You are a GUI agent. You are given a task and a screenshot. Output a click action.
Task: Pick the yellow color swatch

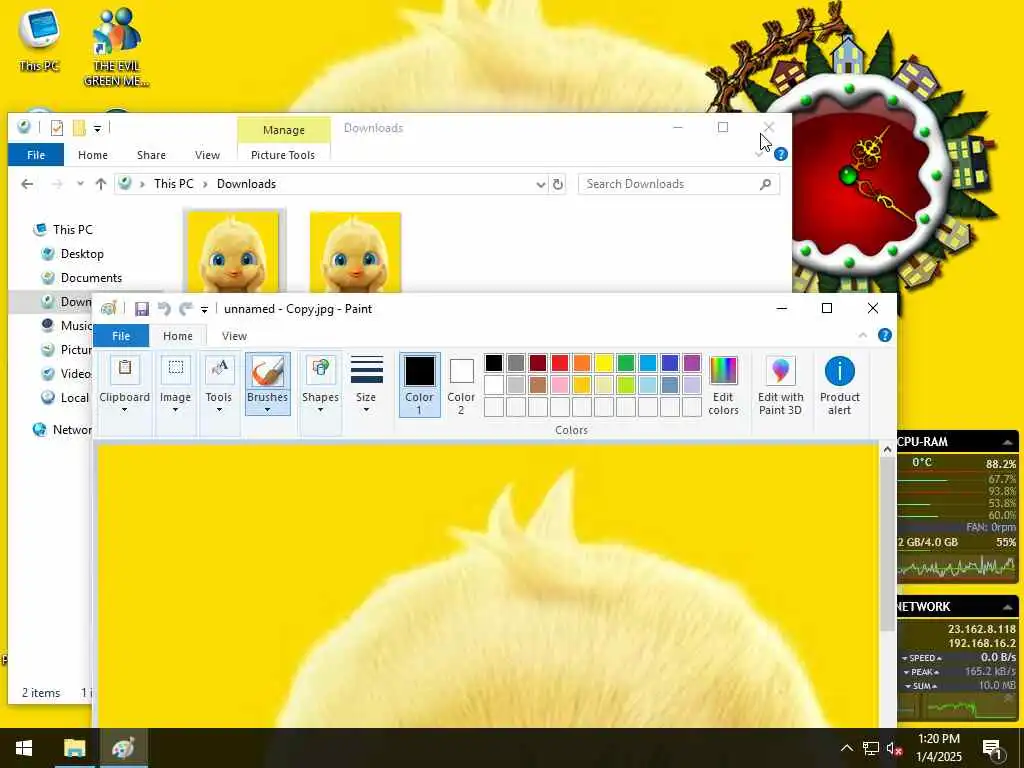[604, 362]
